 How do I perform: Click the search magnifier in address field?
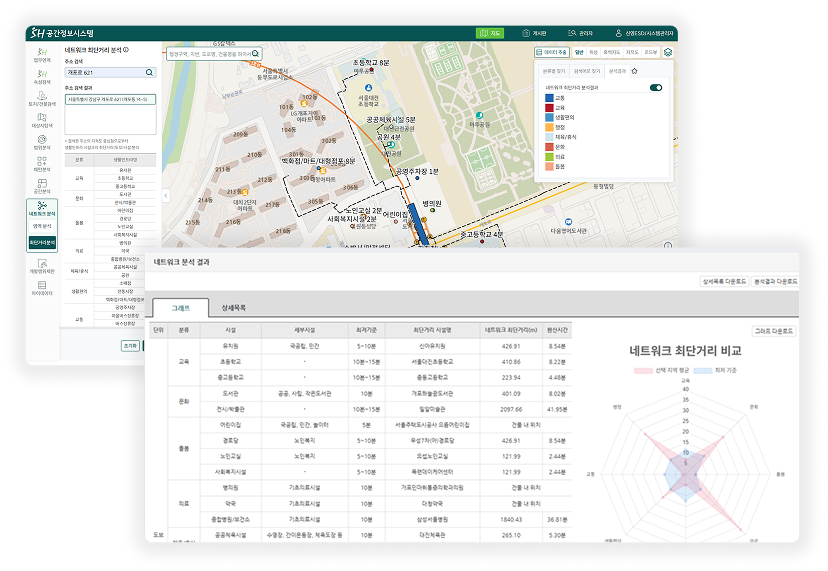(x=150, y=72)
